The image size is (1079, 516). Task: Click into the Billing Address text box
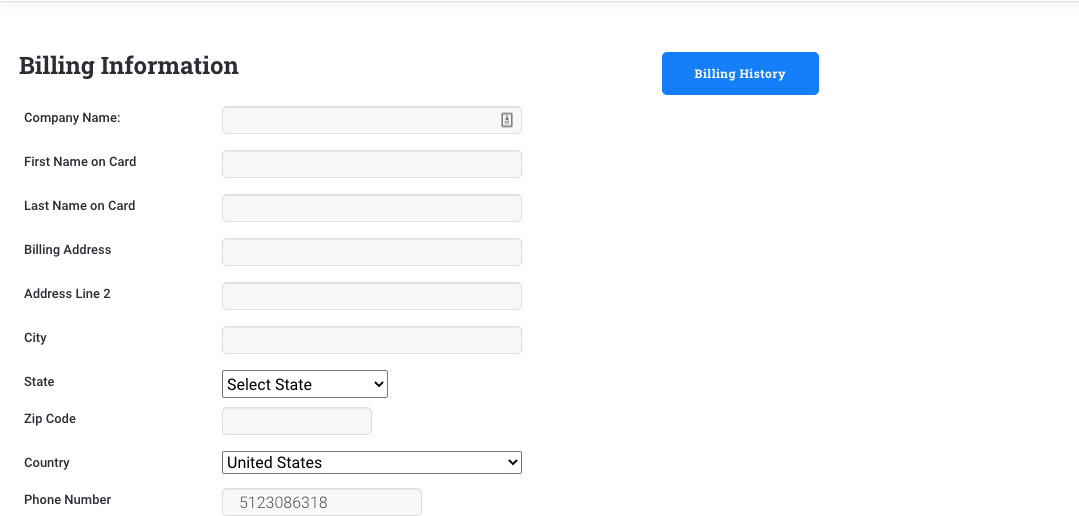tap(371, 252)
